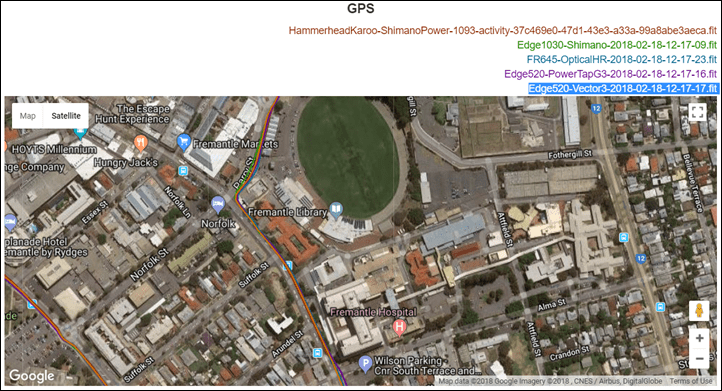The image size is (722, 391).
Task: Click Fremantle Hospital H marker
Action: 399,327
